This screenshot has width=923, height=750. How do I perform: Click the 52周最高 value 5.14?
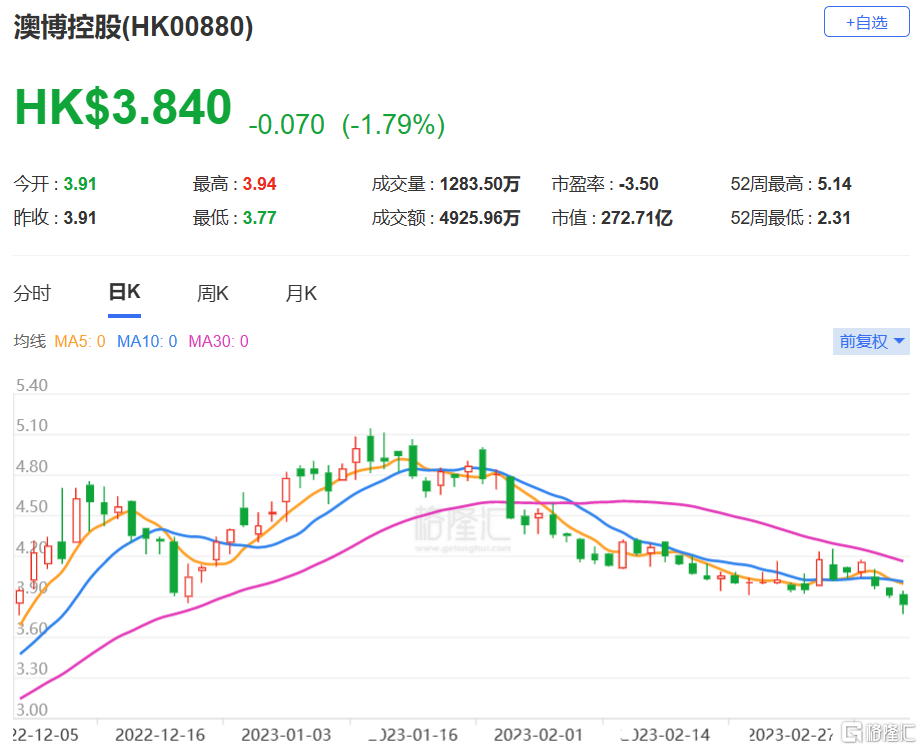click(834, 184)
